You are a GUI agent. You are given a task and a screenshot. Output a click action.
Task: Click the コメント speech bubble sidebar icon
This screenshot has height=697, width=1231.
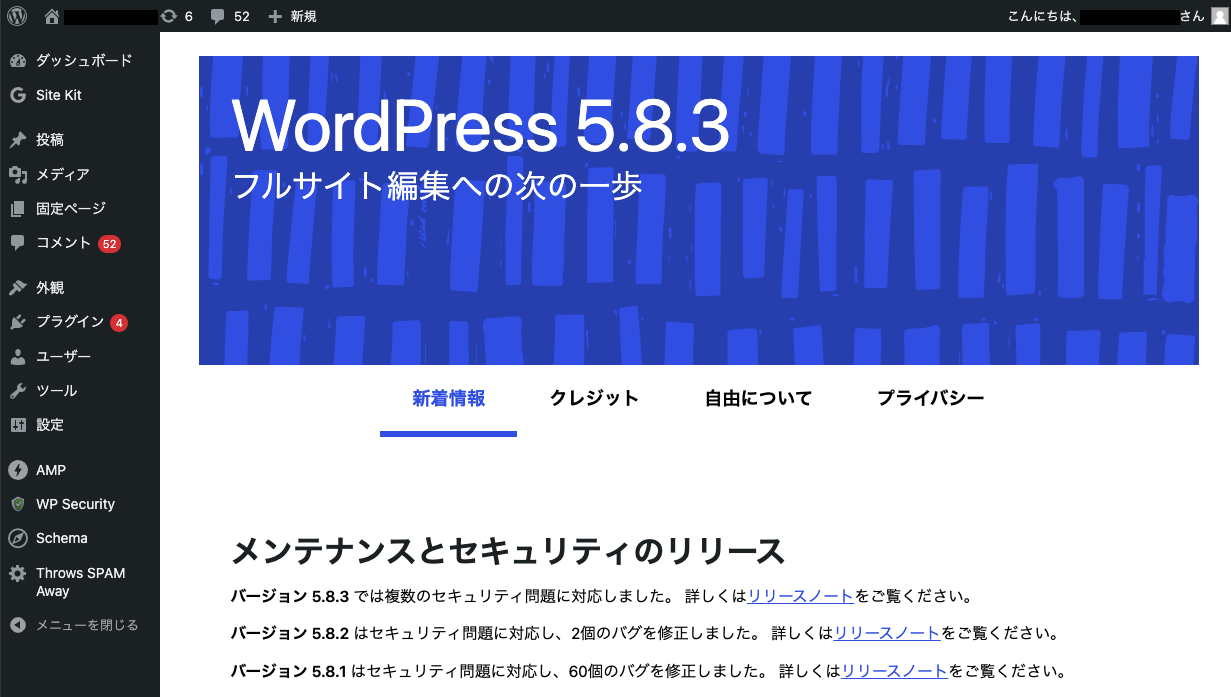[x=17, y=243]
